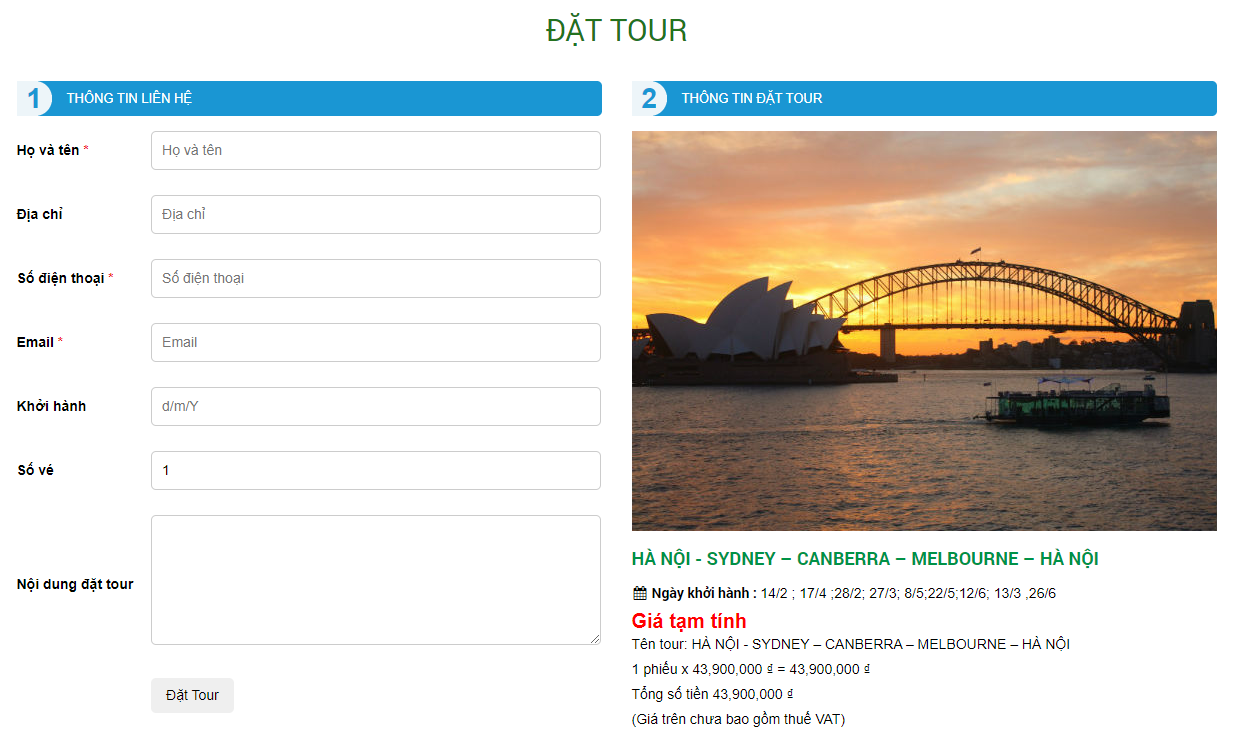Screen dimensions: 1236x742
Task: Click the Họ và tên label
Action: coord(53,150)
